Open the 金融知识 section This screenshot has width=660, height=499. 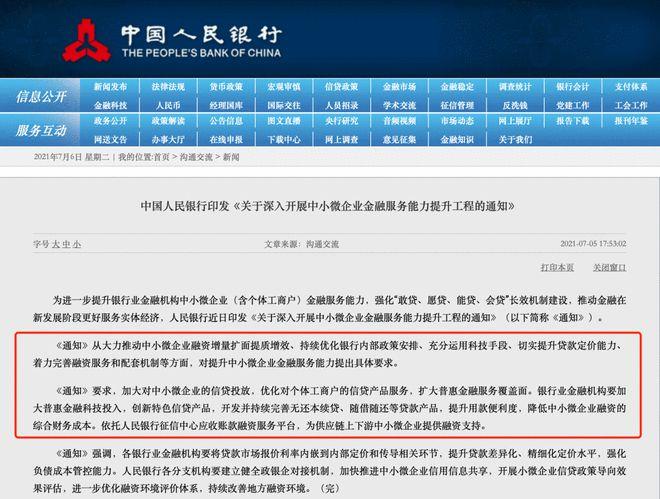[457, 139]
